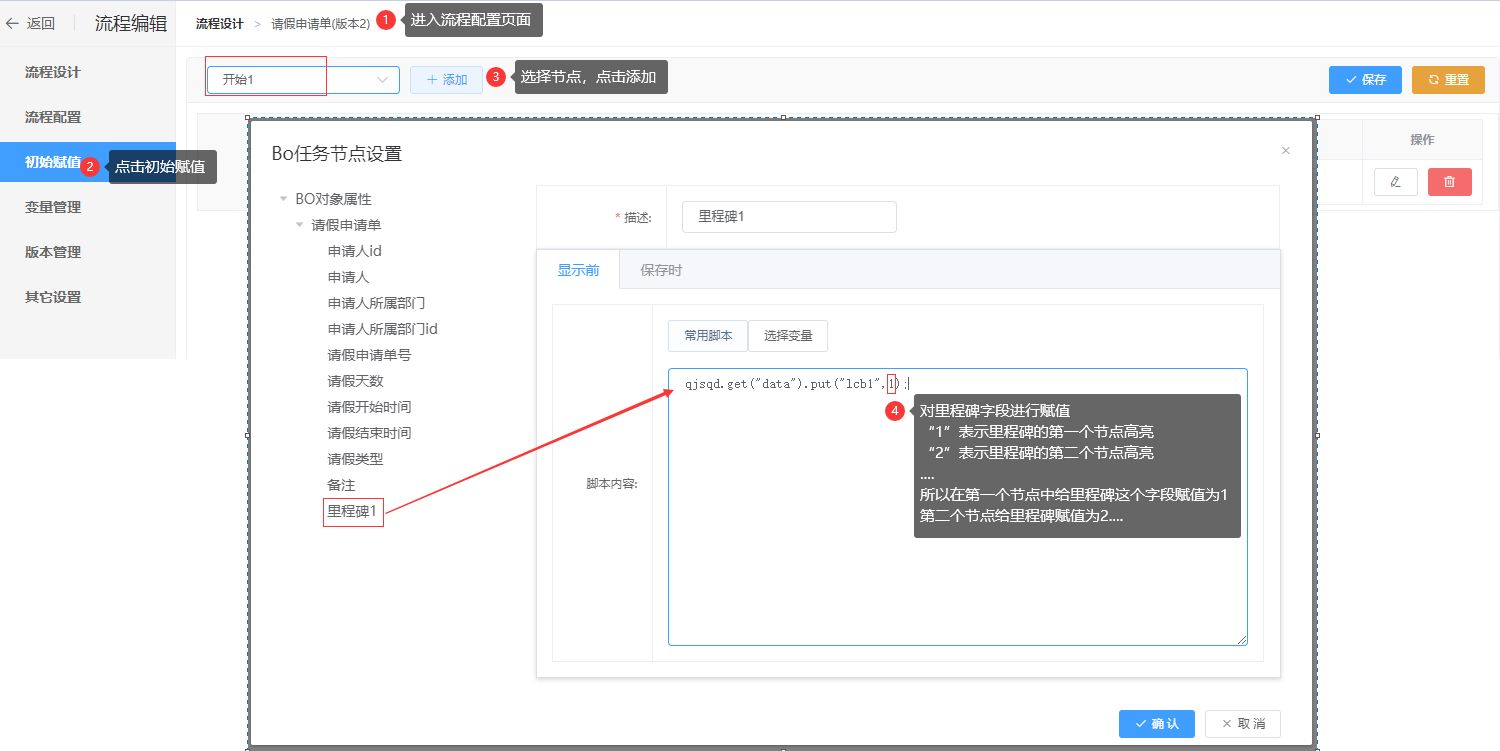Click the 添加 button

point(446,80)
